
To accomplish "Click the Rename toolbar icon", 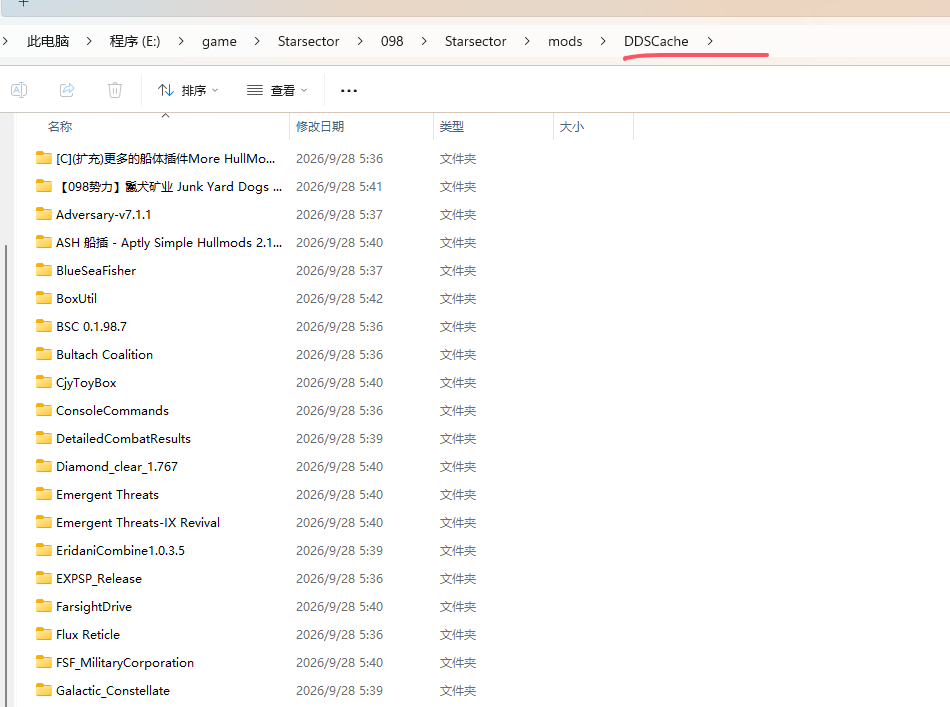I will (x=19, y=90).
